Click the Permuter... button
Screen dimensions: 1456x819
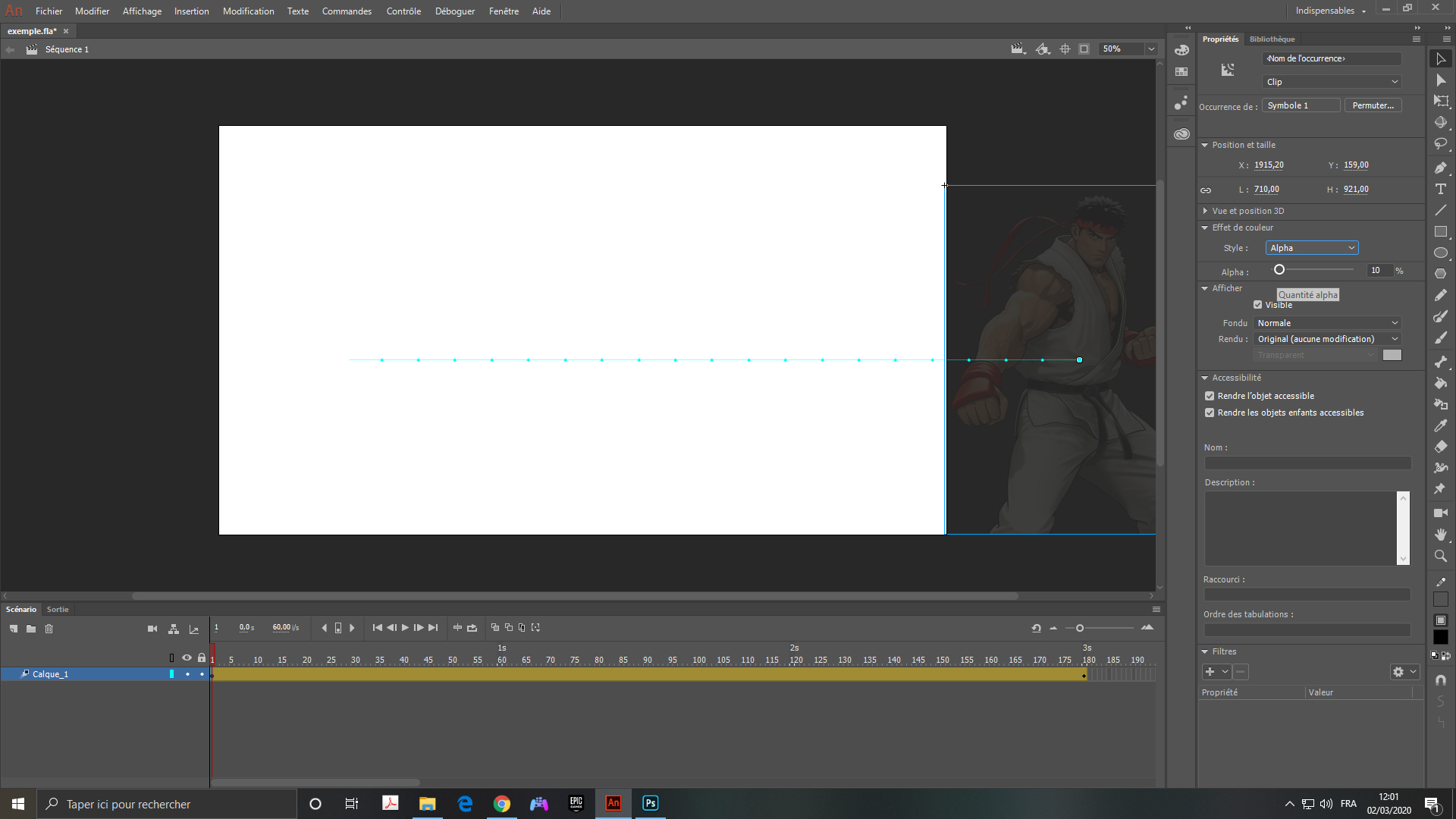coord(1373,105)
